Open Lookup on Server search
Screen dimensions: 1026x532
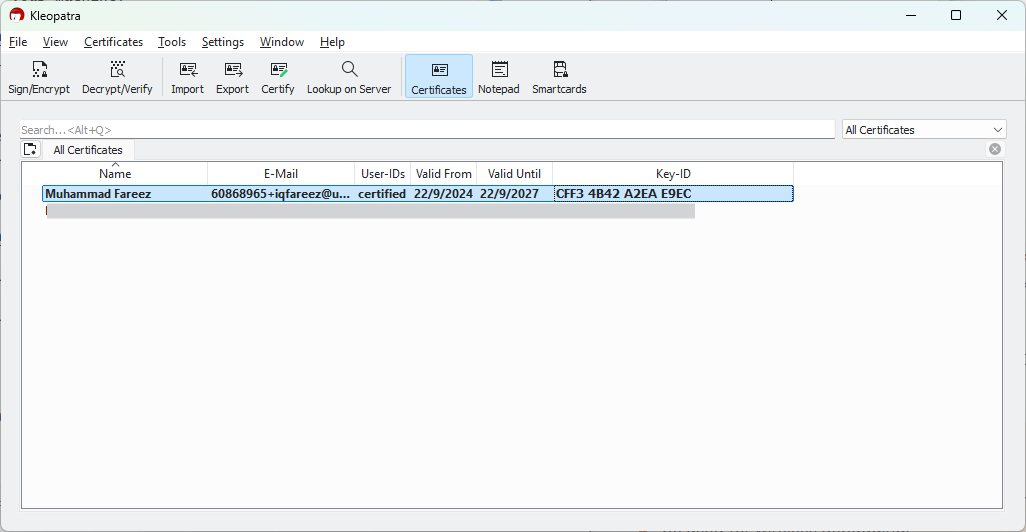[x=349, y=77]
